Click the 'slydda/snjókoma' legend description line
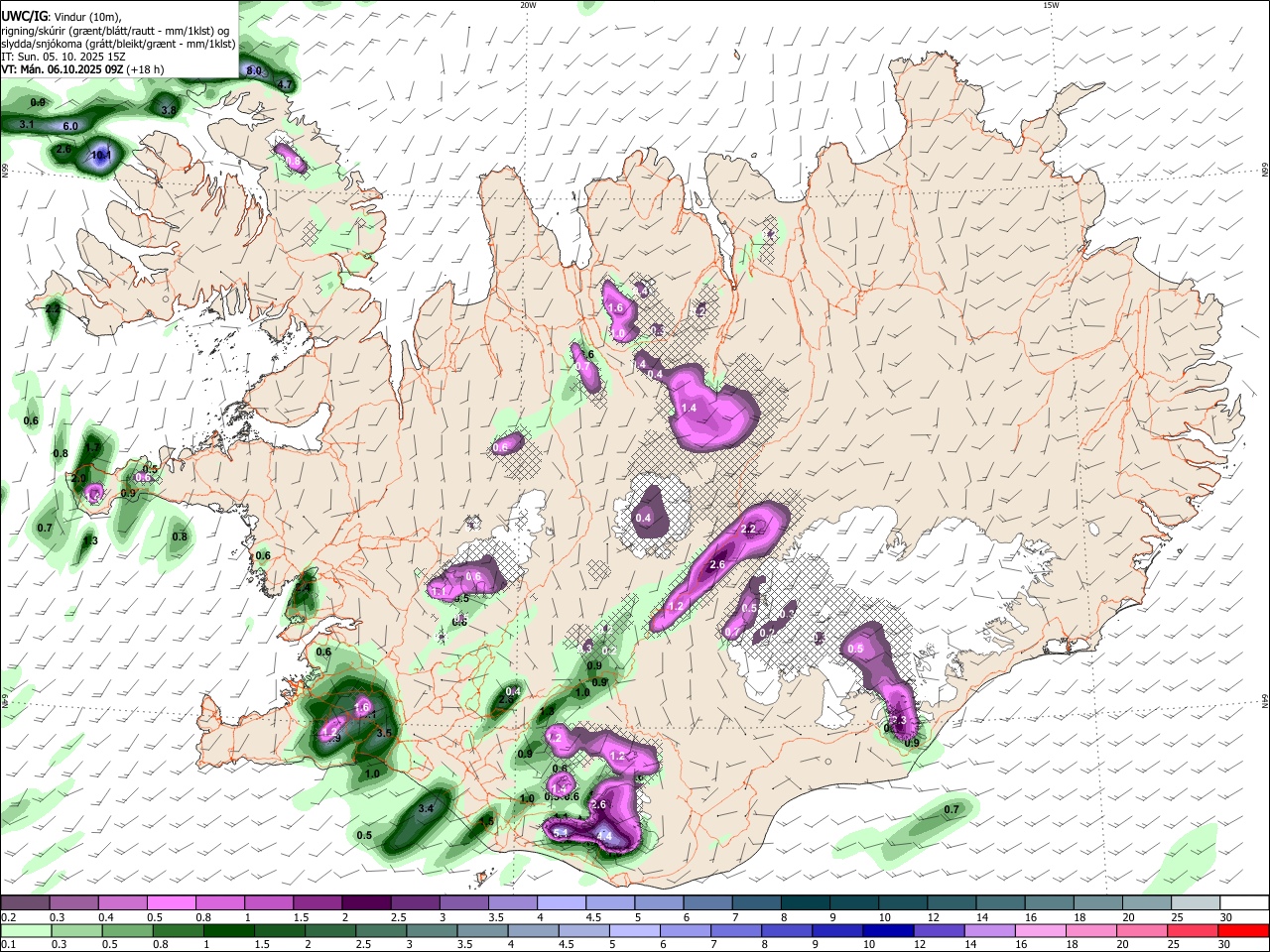 click(x=119, y=44)
